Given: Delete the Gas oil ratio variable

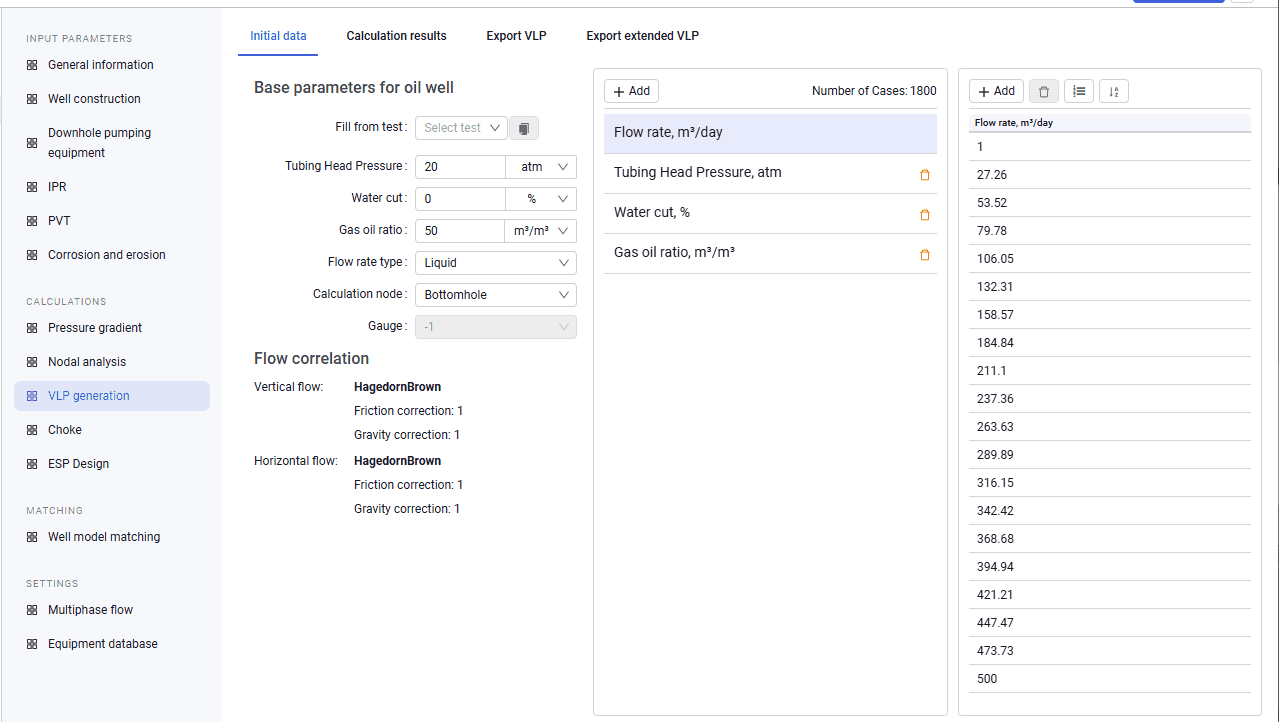Looking at the screenshot, I should tap(924, 255).
